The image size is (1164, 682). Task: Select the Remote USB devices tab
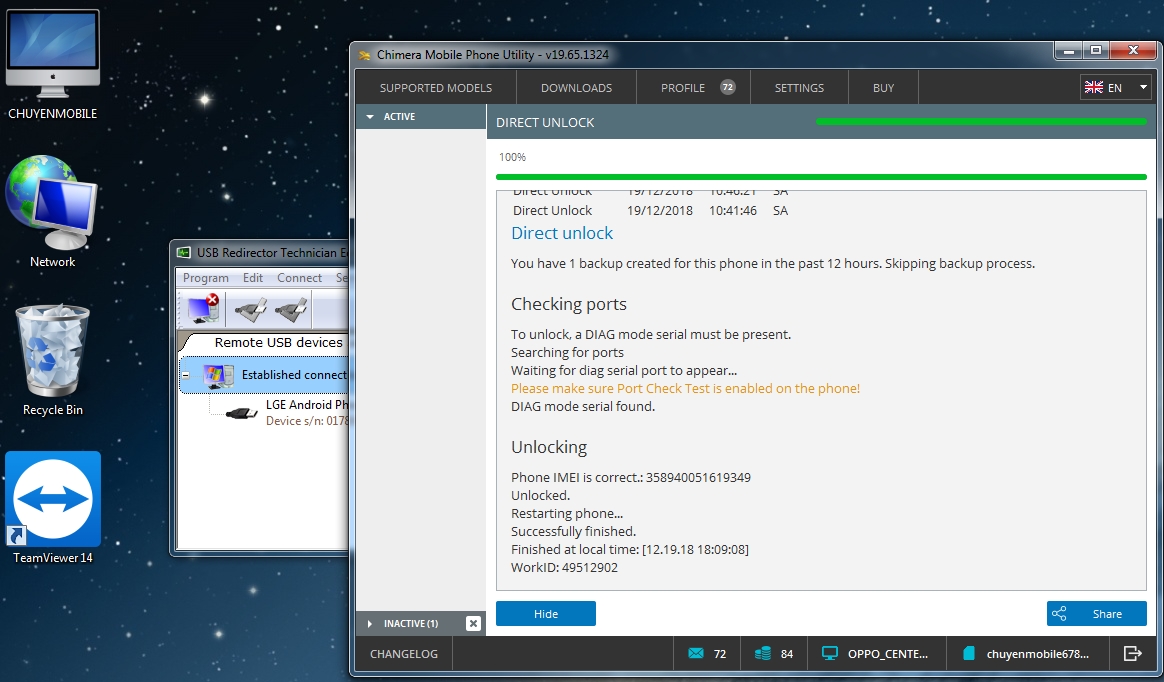pyautogui.click(x=278, y=342)
